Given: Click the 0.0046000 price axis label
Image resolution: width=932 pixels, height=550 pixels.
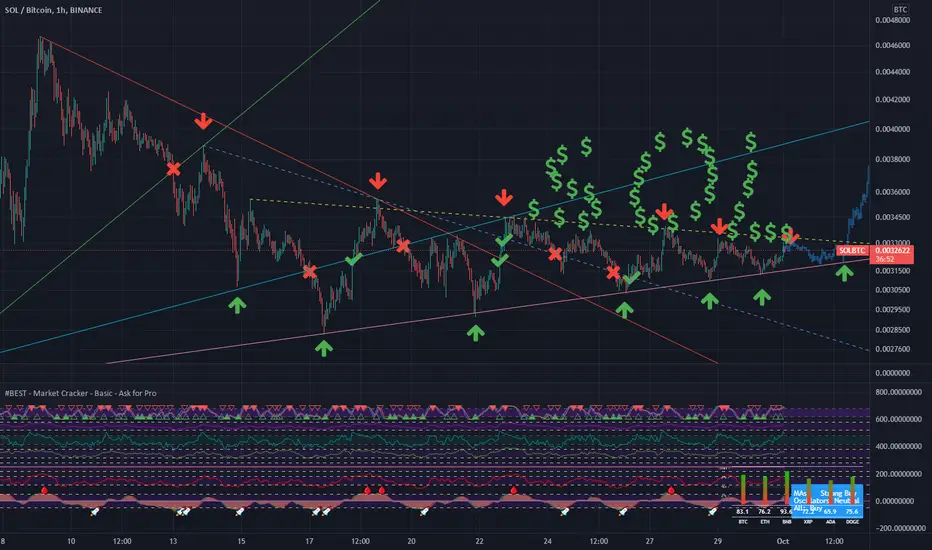Looking at the screenshot, I should click(892, 45).
